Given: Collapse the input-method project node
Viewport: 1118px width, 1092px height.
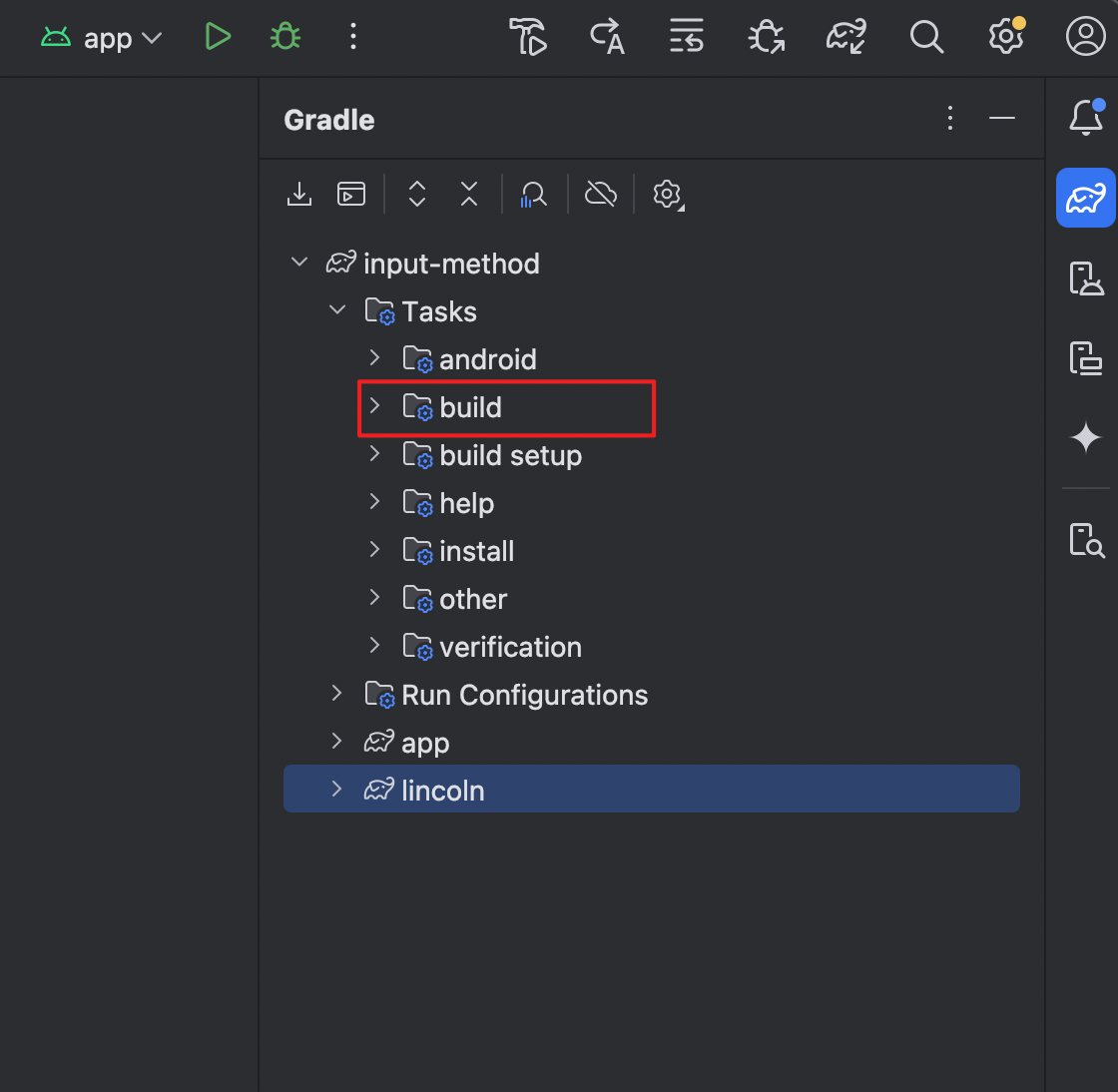Looking at the screenshot, I should click(x=299, y=263).
